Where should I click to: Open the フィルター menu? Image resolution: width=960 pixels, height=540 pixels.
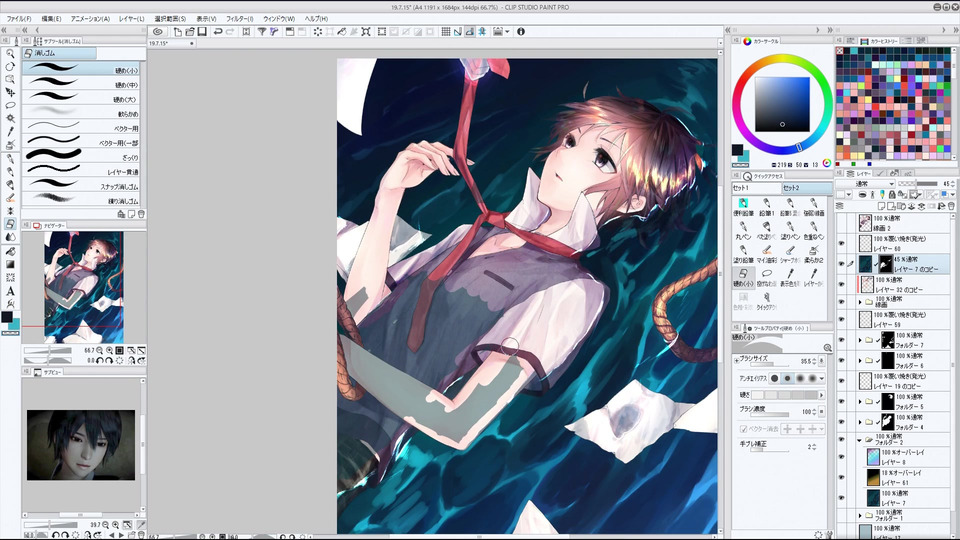[x=239, y=19]
